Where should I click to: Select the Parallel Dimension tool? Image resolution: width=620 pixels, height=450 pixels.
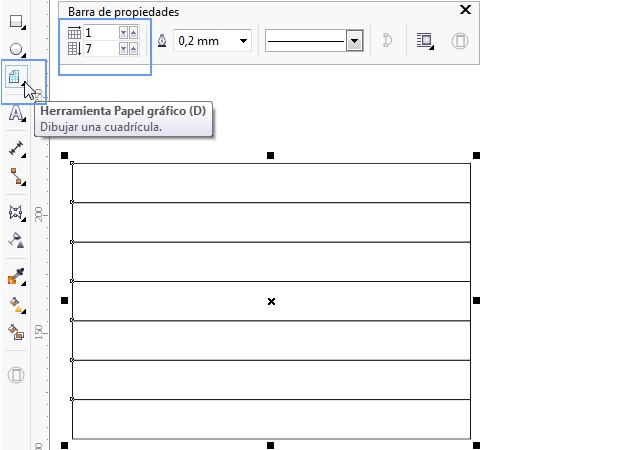tap(16, 148)
